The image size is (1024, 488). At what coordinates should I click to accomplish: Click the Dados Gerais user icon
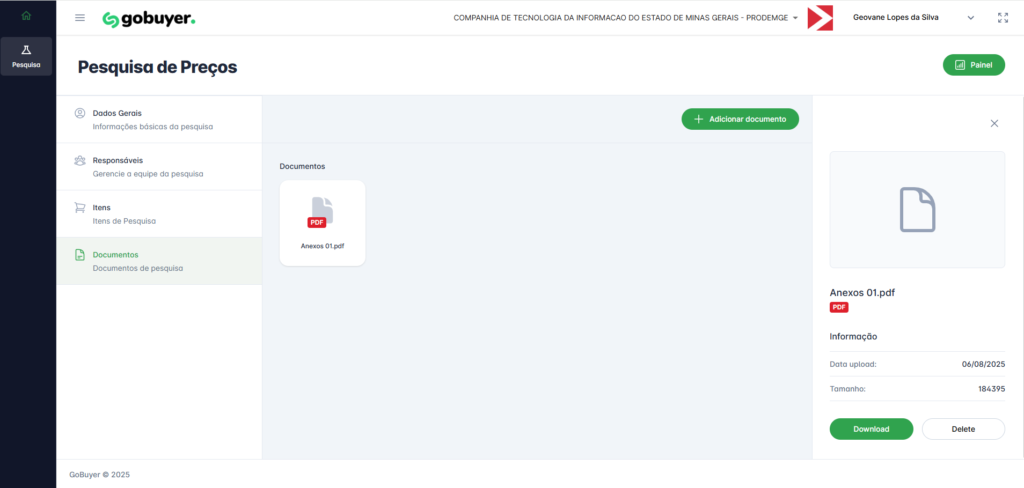(x=80, y=114)
